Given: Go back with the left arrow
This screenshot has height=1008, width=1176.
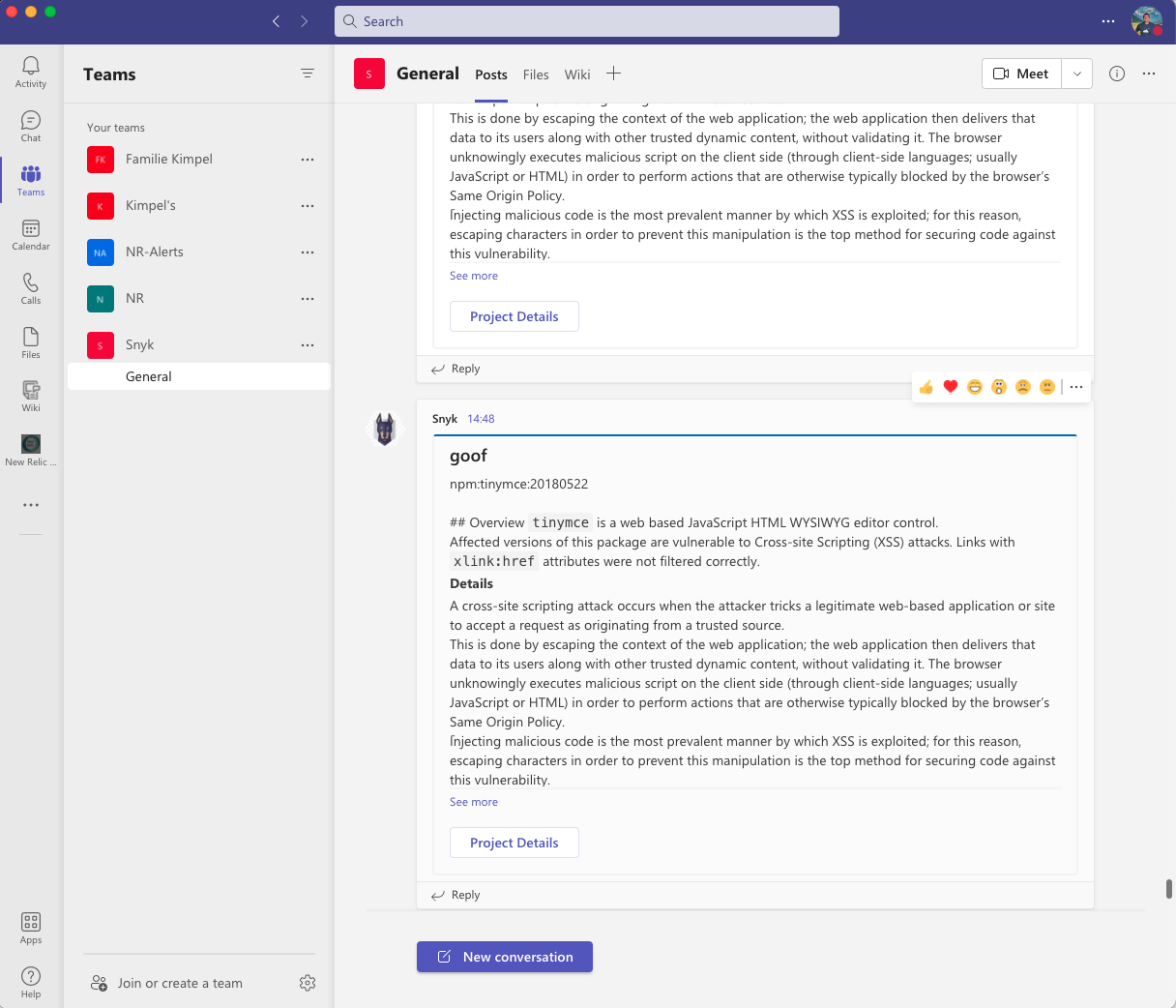Looking at the screenshot, I should (x=277, y=21).
